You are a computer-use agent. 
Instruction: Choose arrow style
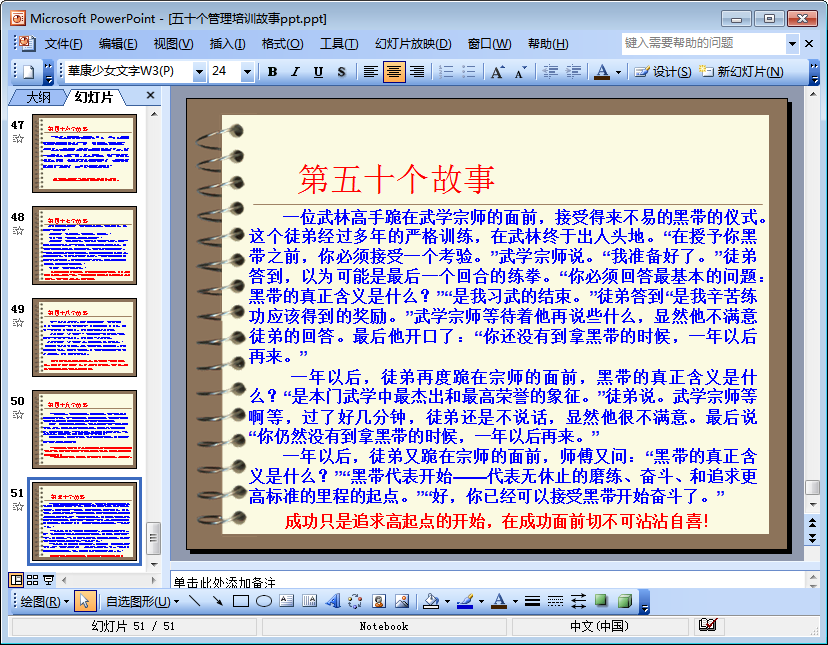coord(578,601)
